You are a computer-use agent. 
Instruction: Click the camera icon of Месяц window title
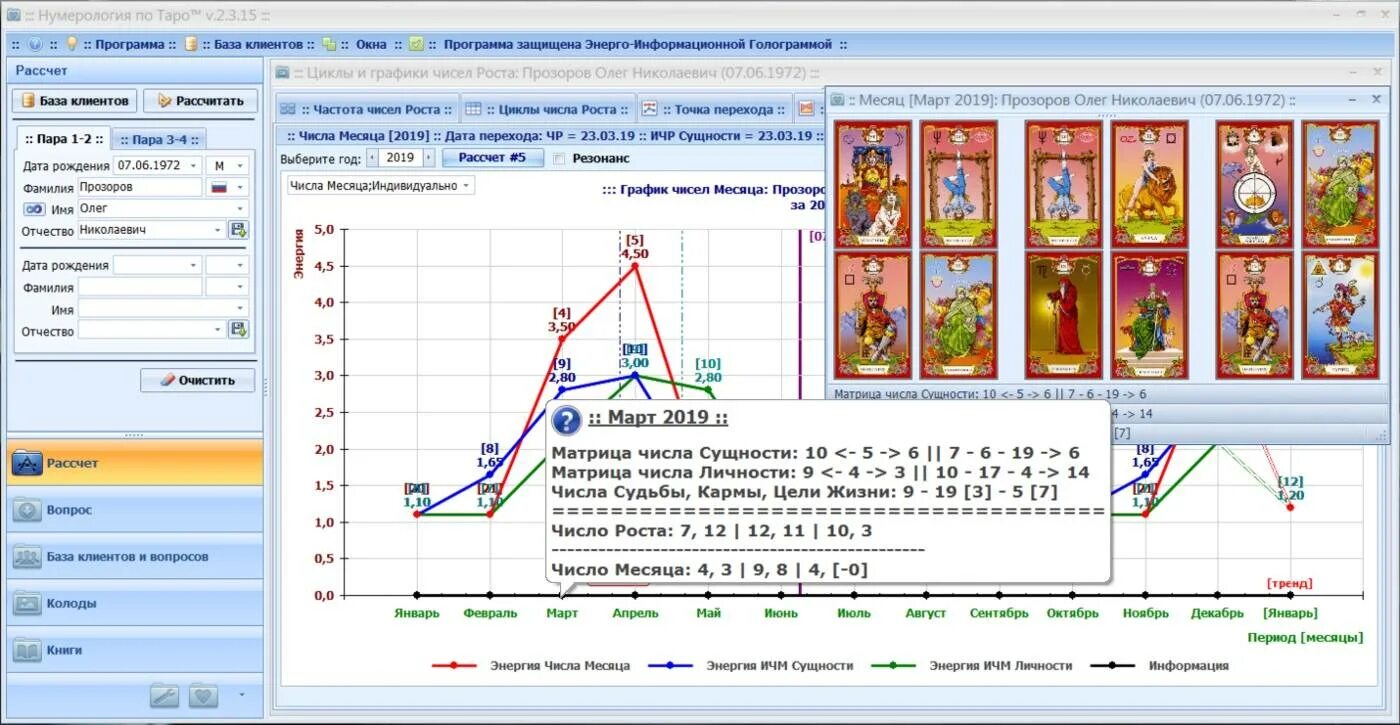click(x=836, y=101)
